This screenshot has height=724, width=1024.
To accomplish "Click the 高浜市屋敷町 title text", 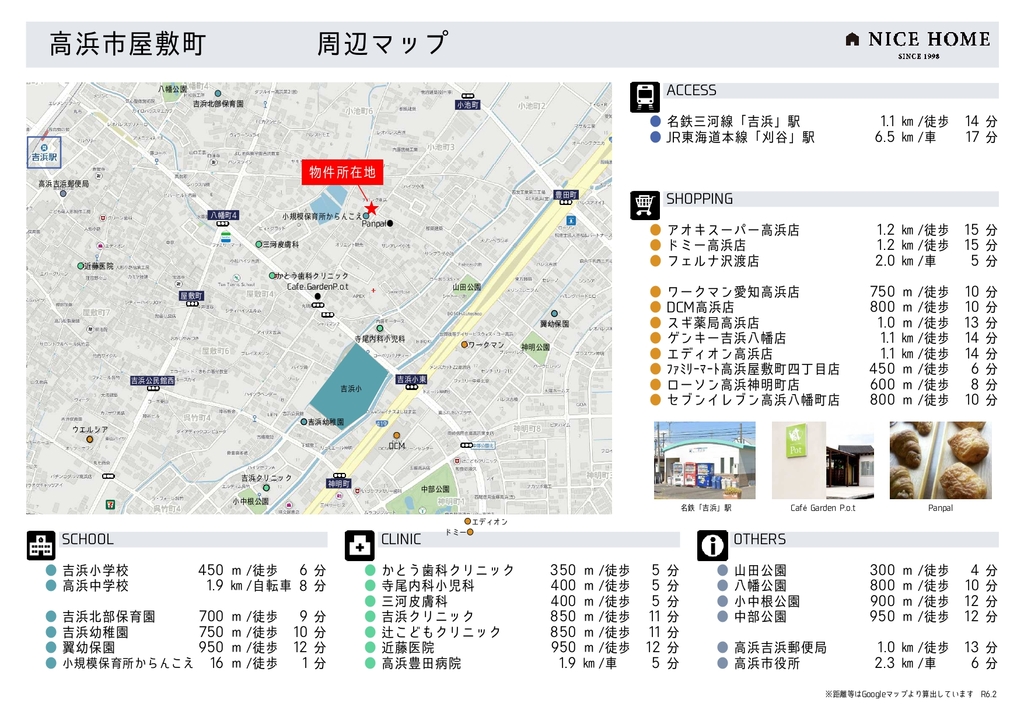I will pos(128,44).
